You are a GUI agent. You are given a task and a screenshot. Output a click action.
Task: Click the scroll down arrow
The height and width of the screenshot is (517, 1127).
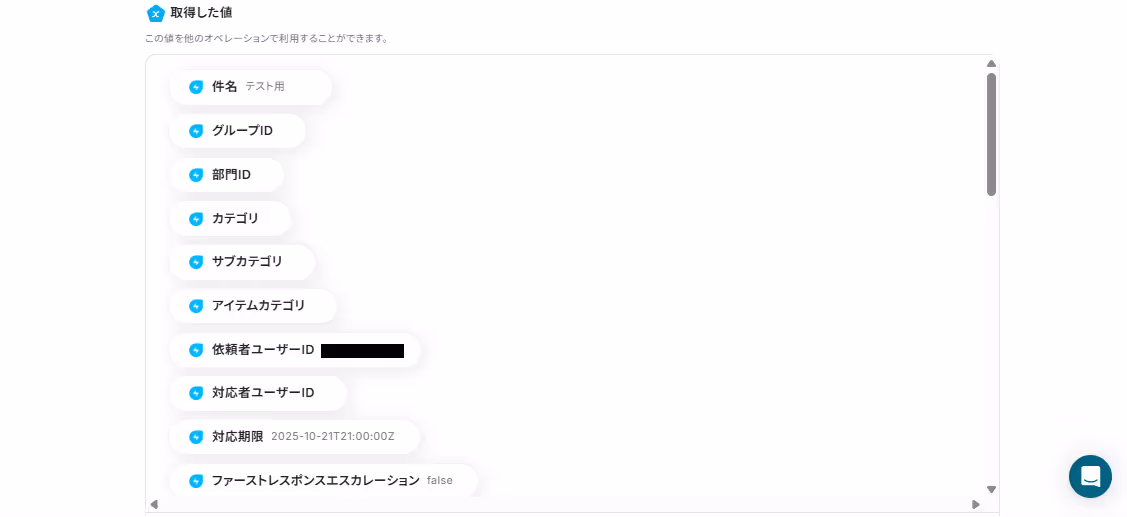[x=991, y=490]
